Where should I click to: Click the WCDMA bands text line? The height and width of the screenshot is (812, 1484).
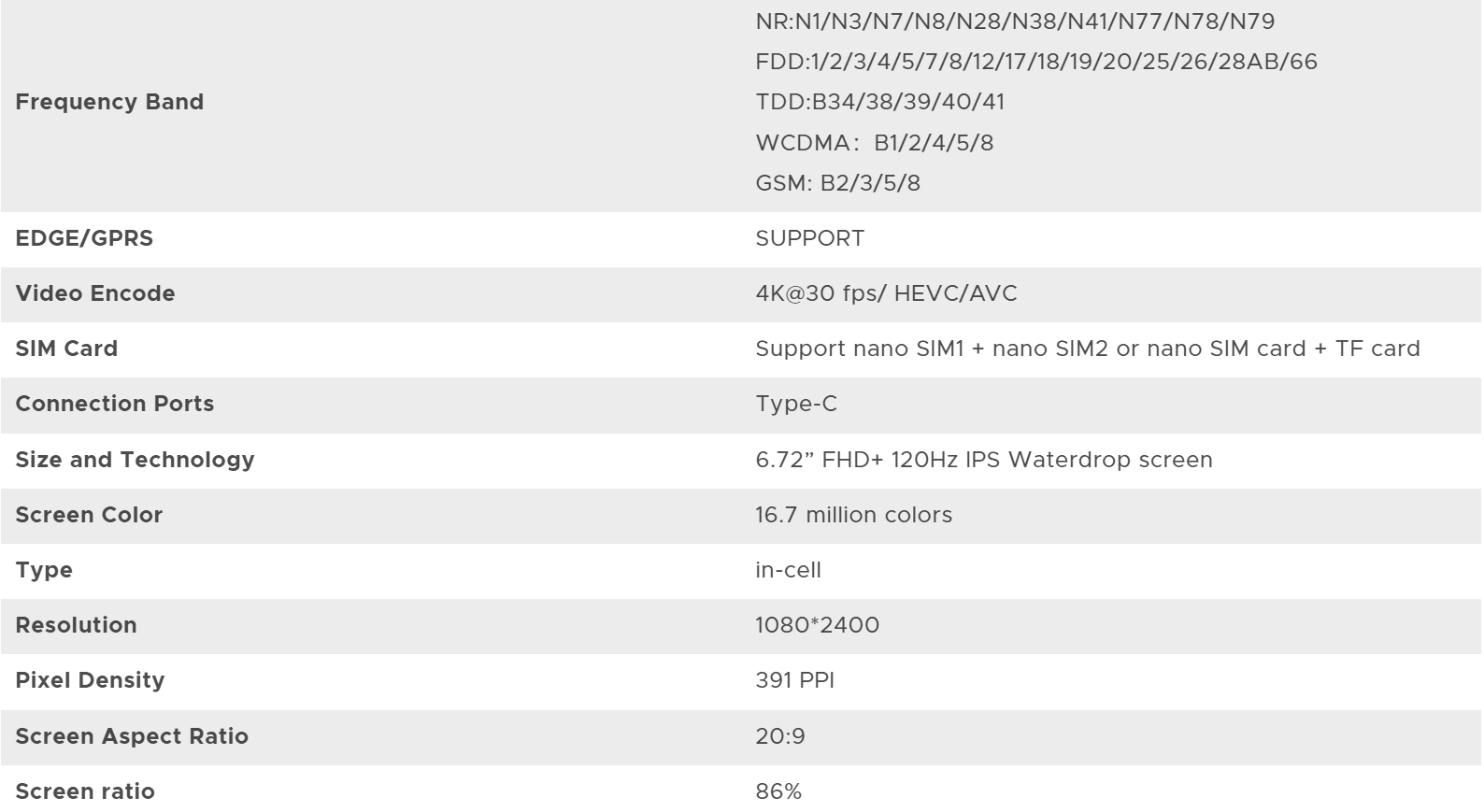coord(874,143)
